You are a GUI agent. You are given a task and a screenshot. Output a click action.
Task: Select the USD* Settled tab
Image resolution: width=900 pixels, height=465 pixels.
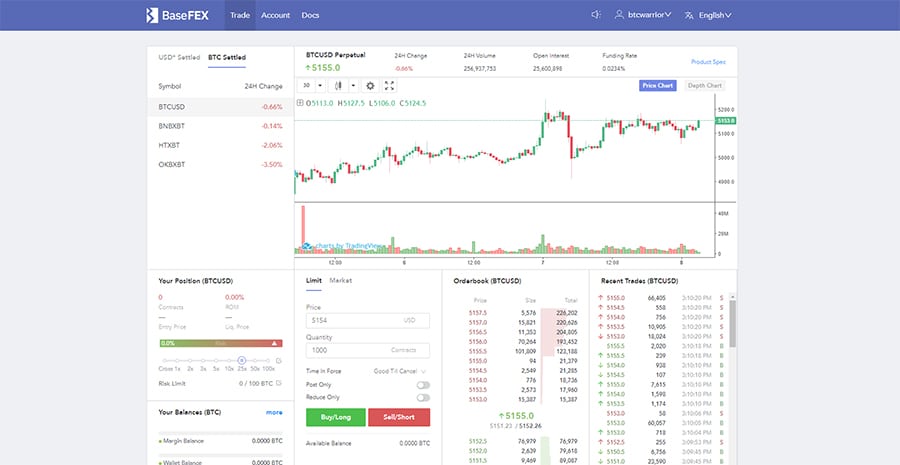[x=179, y=57]
